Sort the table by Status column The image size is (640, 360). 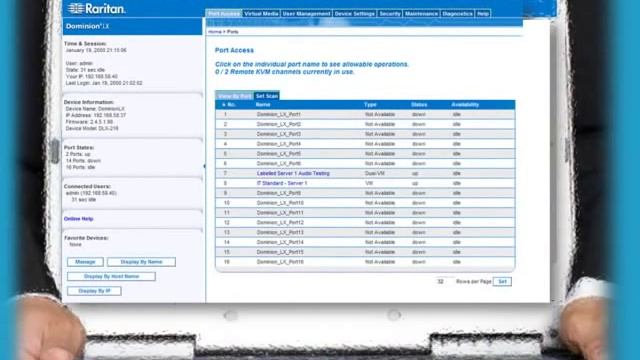[419, 105]
